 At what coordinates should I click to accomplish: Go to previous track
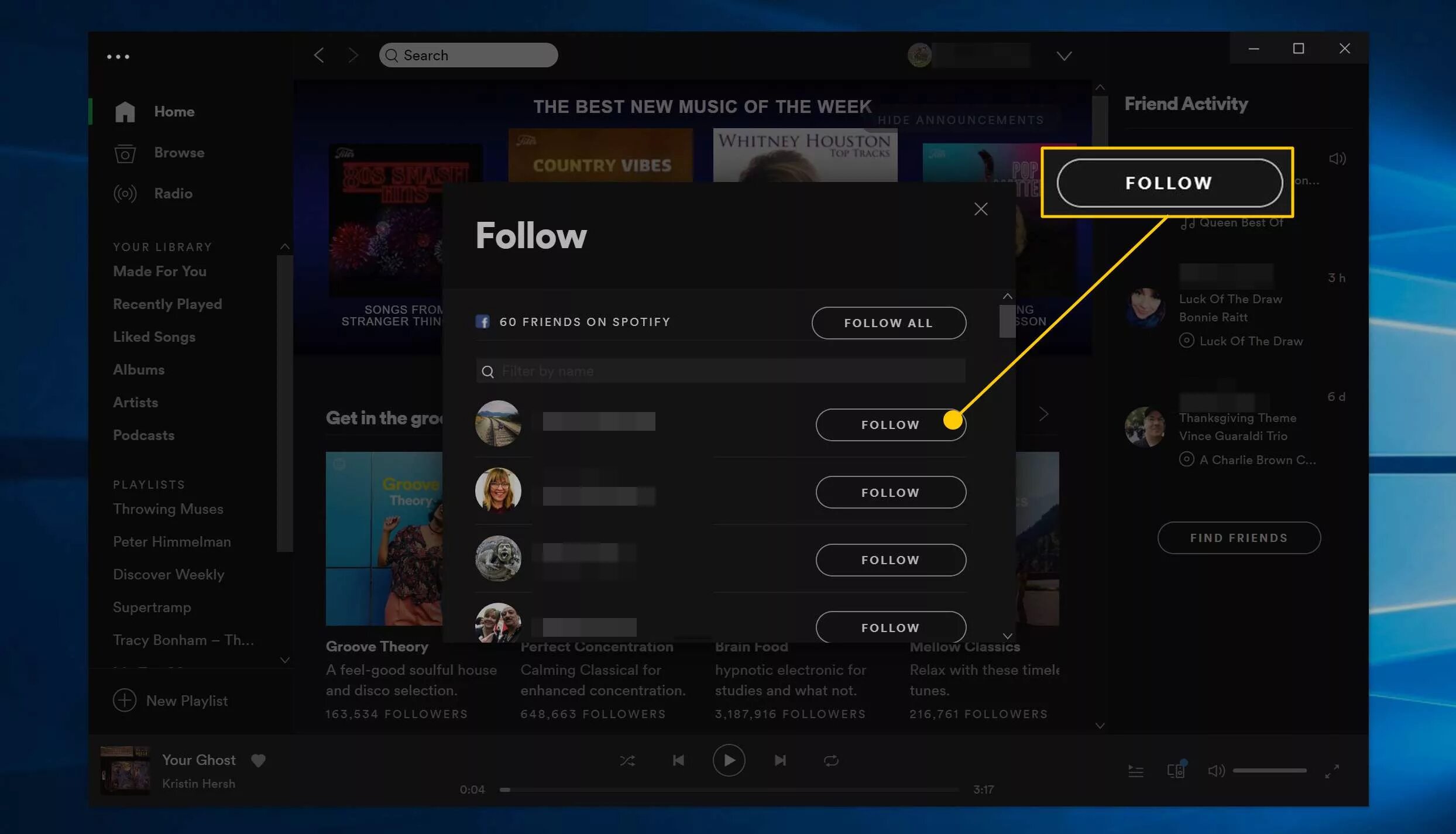678,760
